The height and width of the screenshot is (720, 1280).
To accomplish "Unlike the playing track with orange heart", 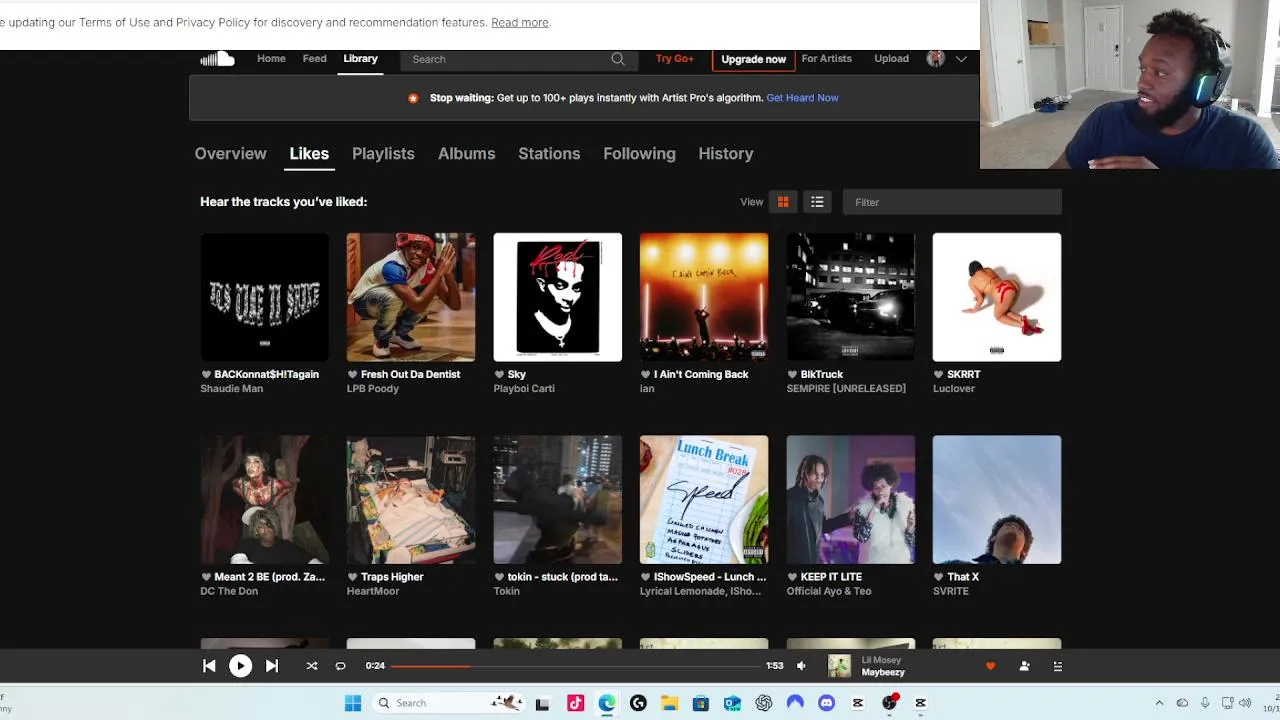I will point(991,666).
